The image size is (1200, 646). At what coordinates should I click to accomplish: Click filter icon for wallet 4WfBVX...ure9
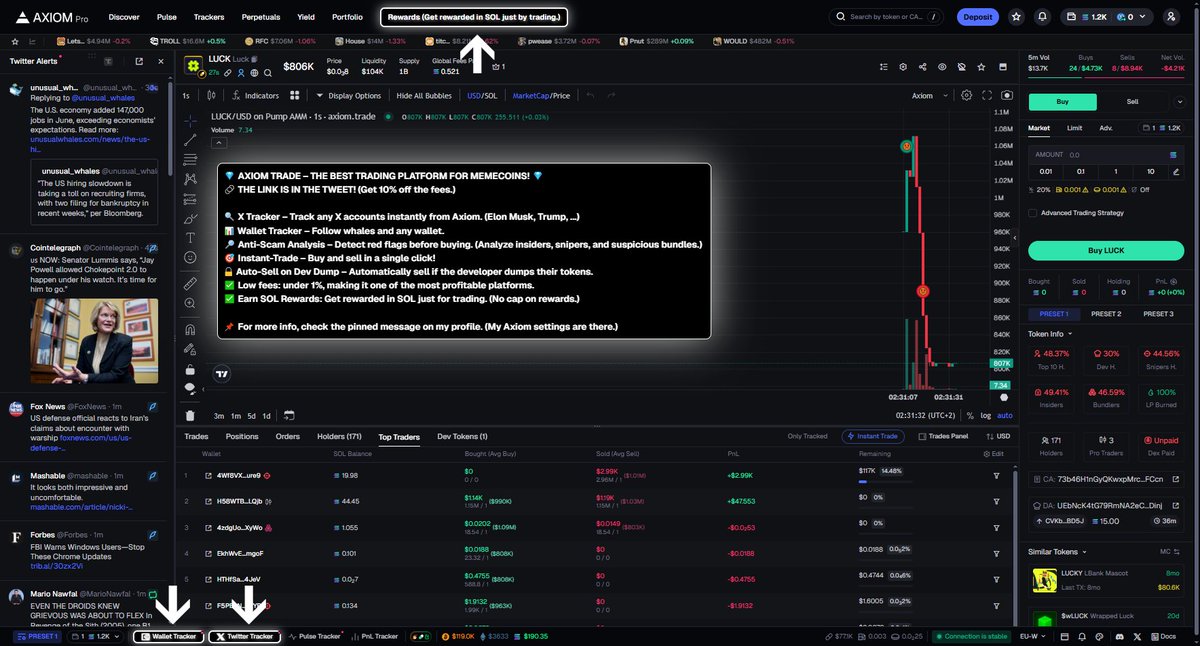996,476
